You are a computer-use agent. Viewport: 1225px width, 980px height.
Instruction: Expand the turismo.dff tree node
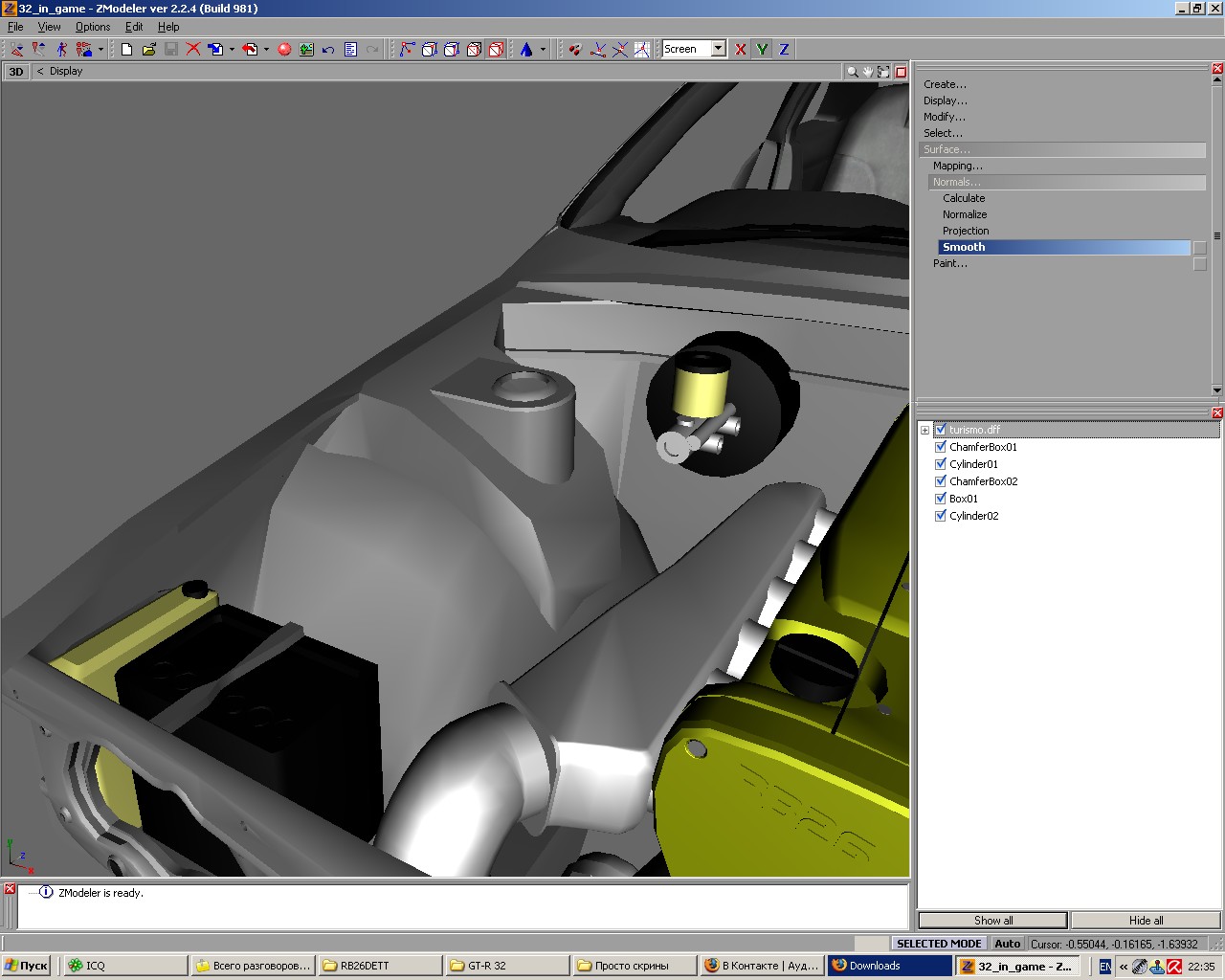[x=925, y=430]
